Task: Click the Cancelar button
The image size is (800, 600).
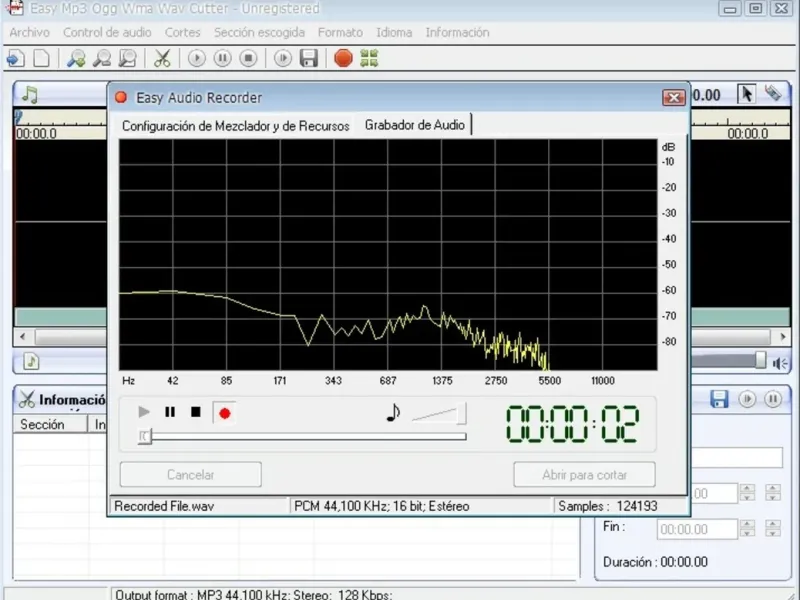Action: [190, 475]
